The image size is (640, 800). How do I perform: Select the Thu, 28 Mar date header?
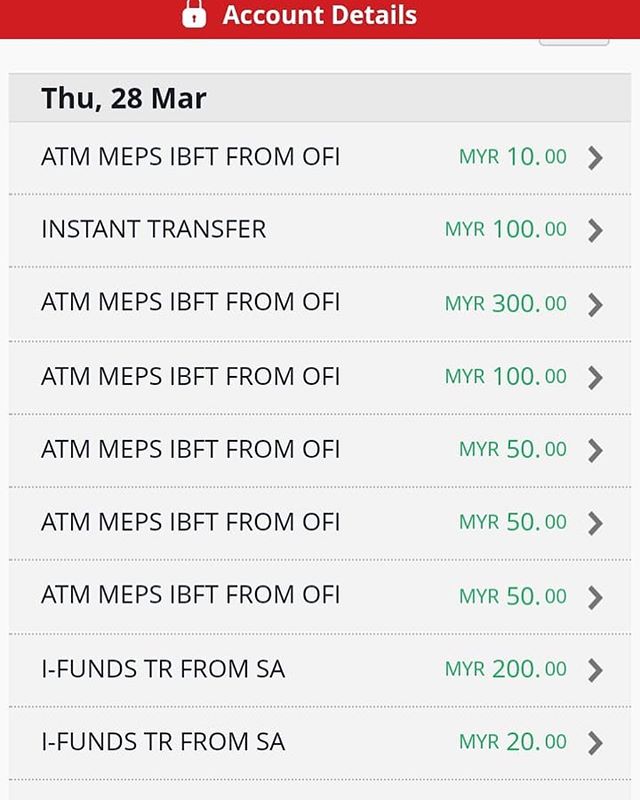(x=124, y=99)
